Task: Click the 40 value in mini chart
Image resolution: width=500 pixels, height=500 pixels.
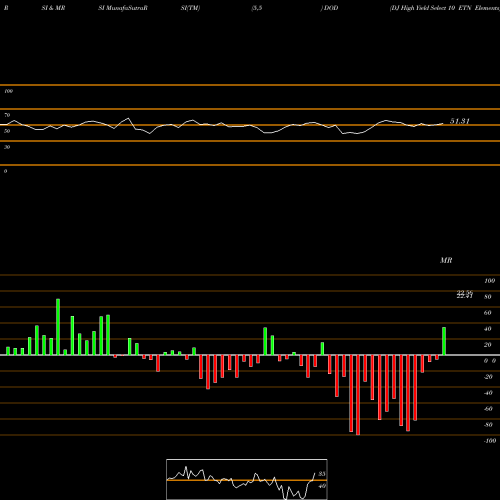Action: tap(322, 486)
